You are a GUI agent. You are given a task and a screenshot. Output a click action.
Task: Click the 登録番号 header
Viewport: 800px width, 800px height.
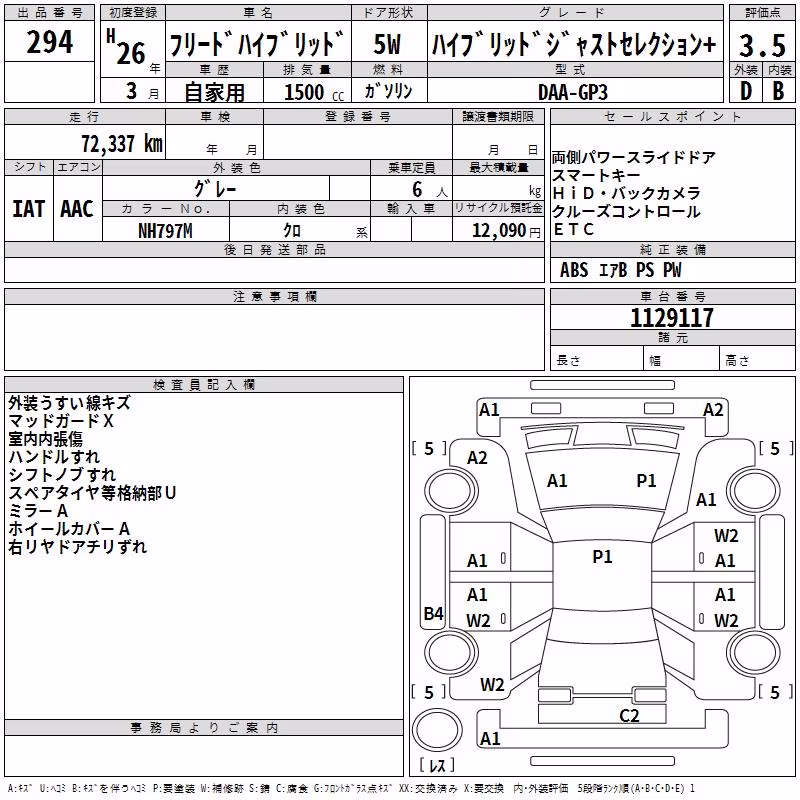[x=358, y=117]
